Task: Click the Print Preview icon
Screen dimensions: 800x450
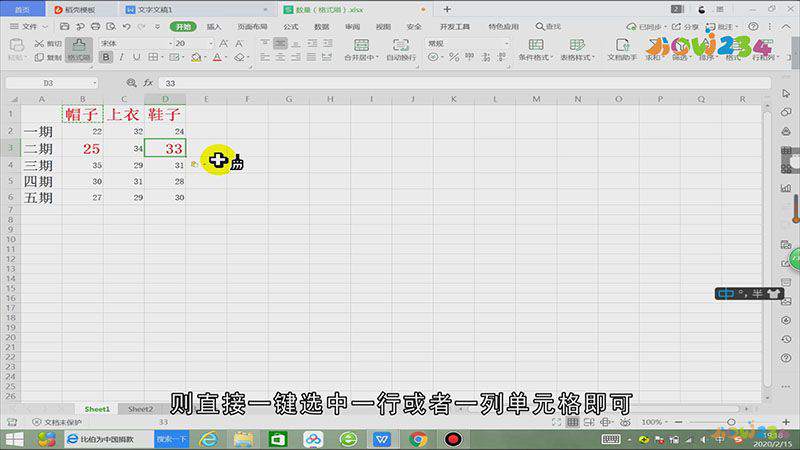Action: tap(111, 26)
